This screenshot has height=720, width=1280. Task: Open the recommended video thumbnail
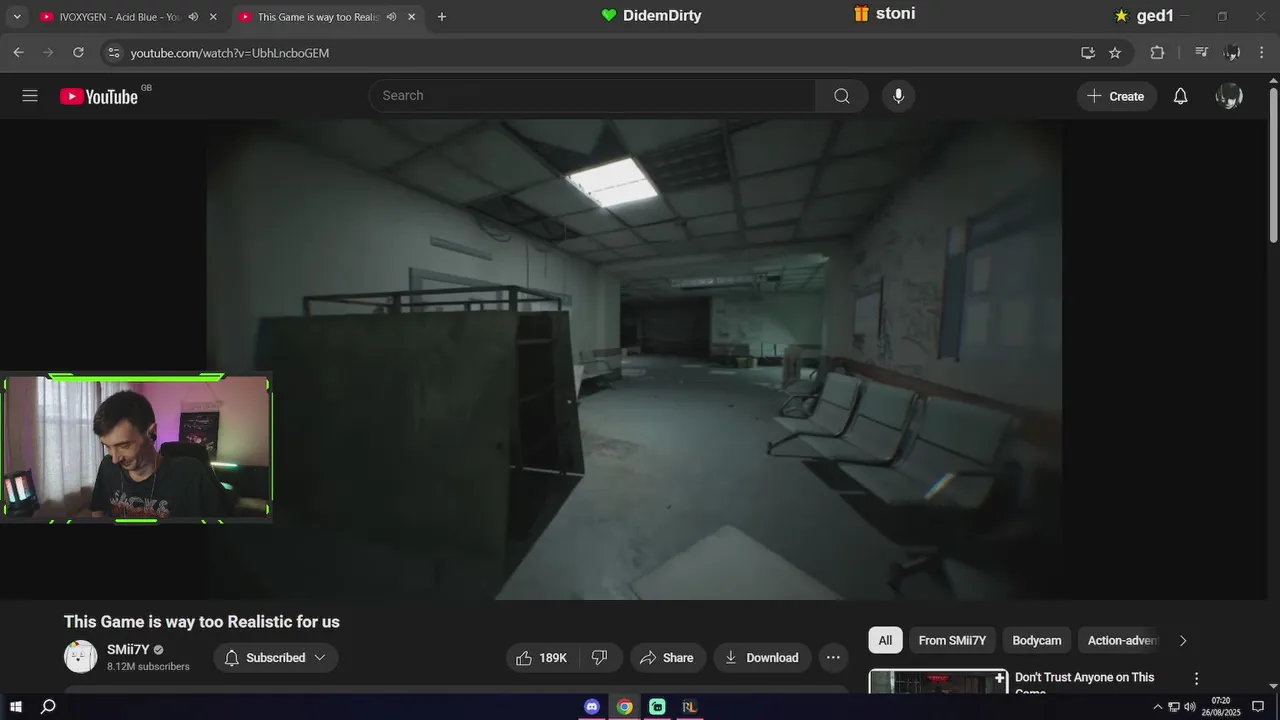938,682
